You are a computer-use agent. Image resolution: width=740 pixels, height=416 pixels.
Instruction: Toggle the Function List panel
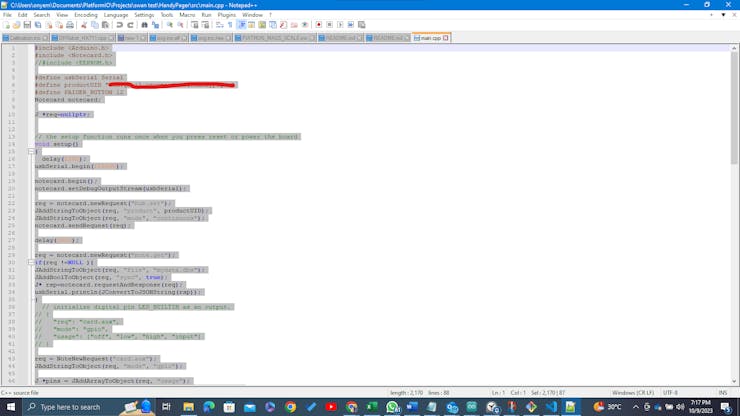(x=283, y=25)
